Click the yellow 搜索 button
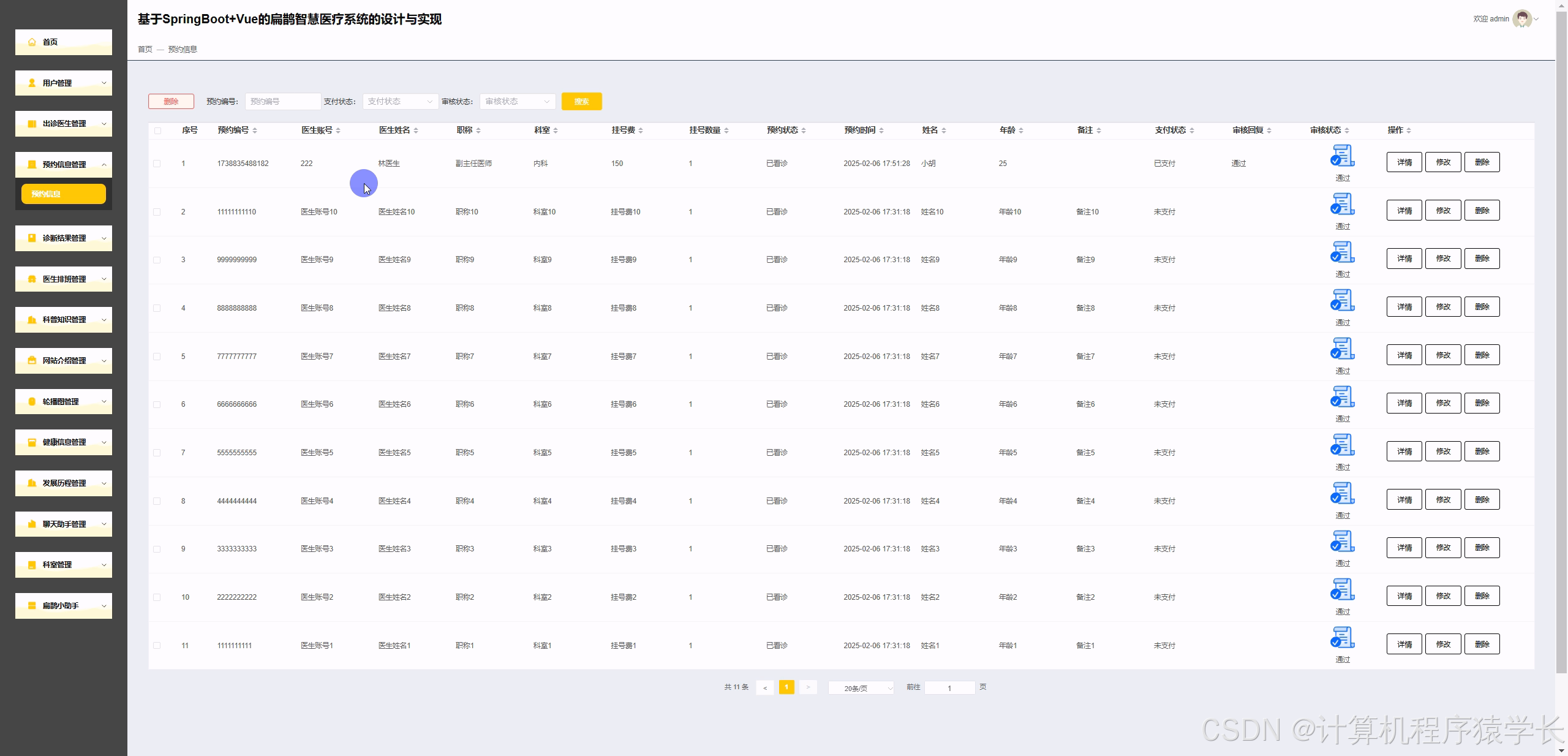Image resolution: width=1568 pixels, height=756 pixels. pyautogui.click(x=581, y=102)
